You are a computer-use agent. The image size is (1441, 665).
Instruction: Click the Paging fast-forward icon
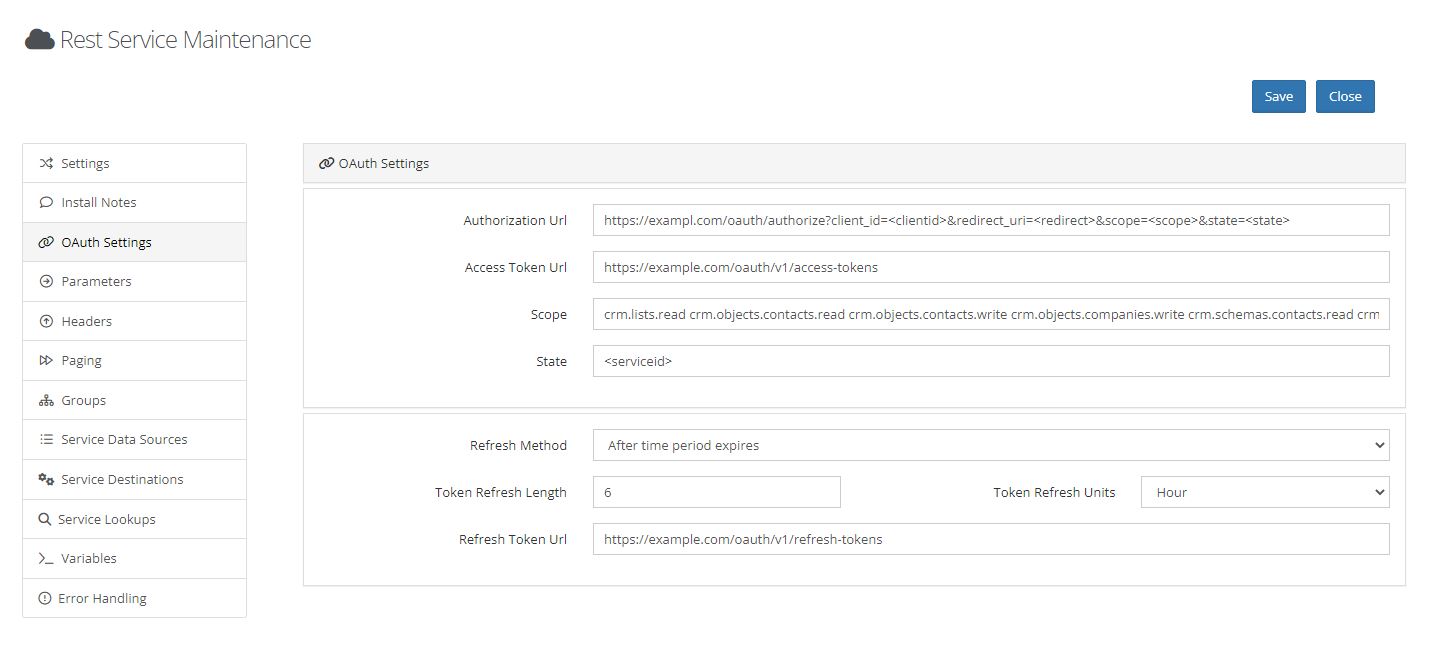tap(46, 361)
